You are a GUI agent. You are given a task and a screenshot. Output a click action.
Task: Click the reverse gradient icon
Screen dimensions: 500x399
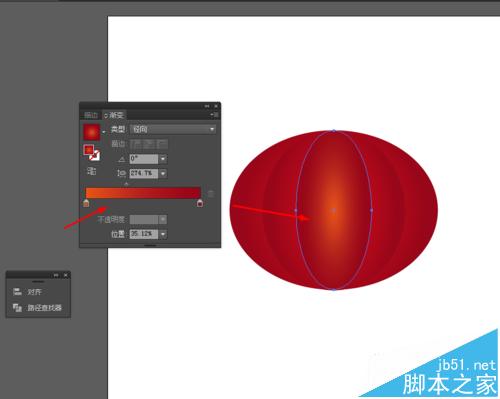[x=91, y=171]
